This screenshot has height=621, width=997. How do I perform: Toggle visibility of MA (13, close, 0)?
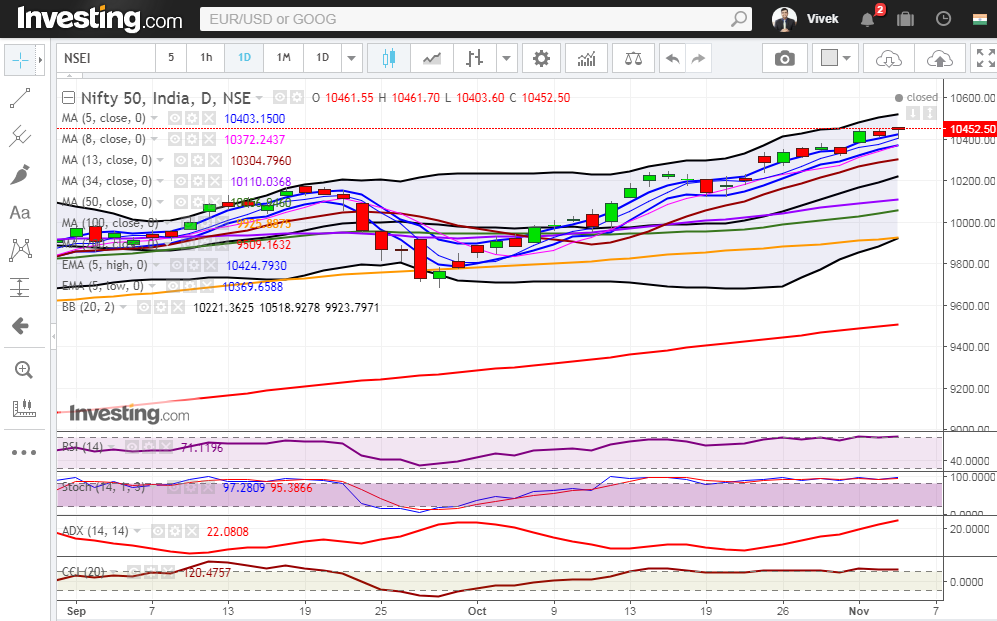tap(181, 160)
